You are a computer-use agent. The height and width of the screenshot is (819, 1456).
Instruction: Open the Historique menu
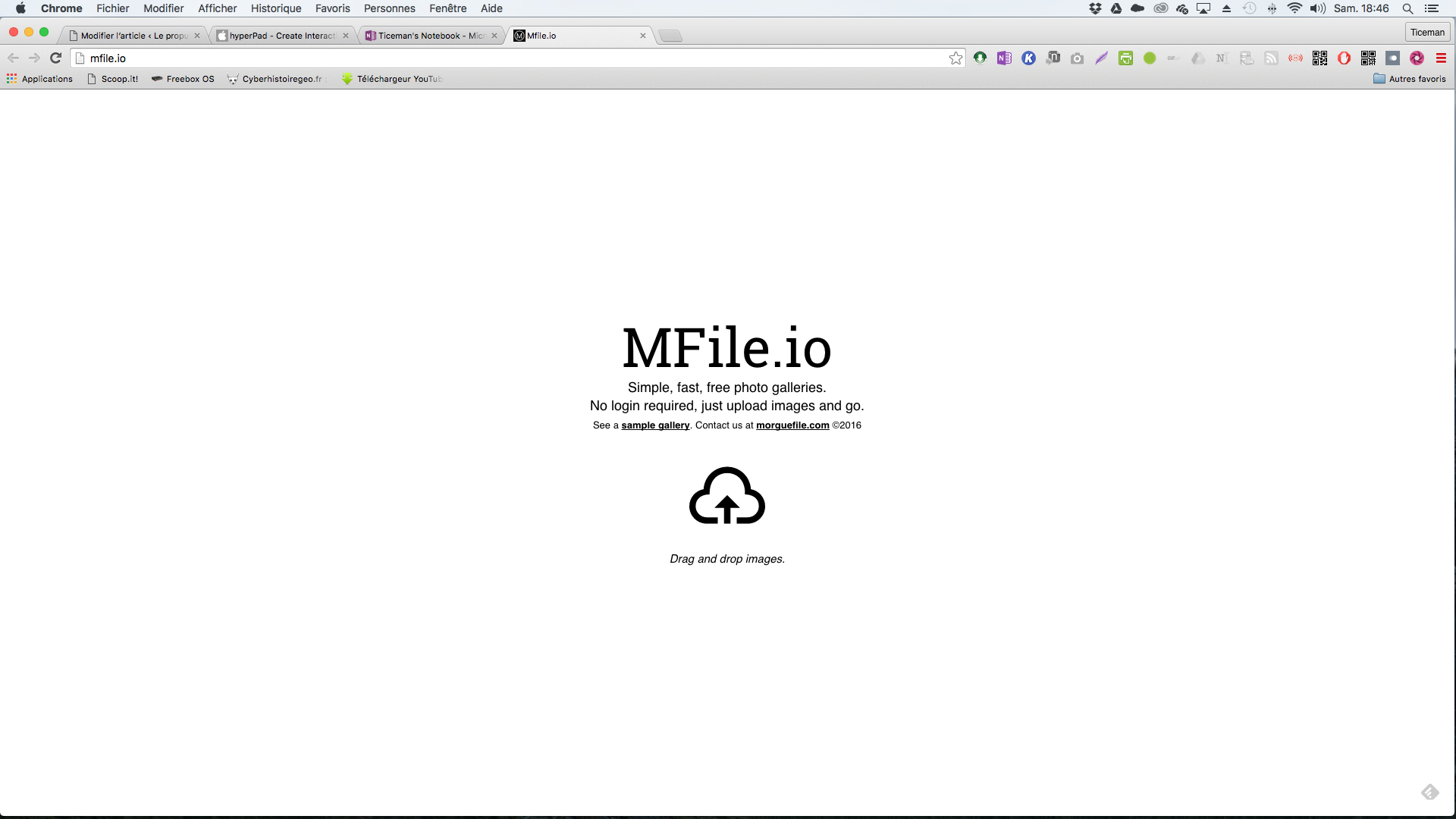[276, 8]
